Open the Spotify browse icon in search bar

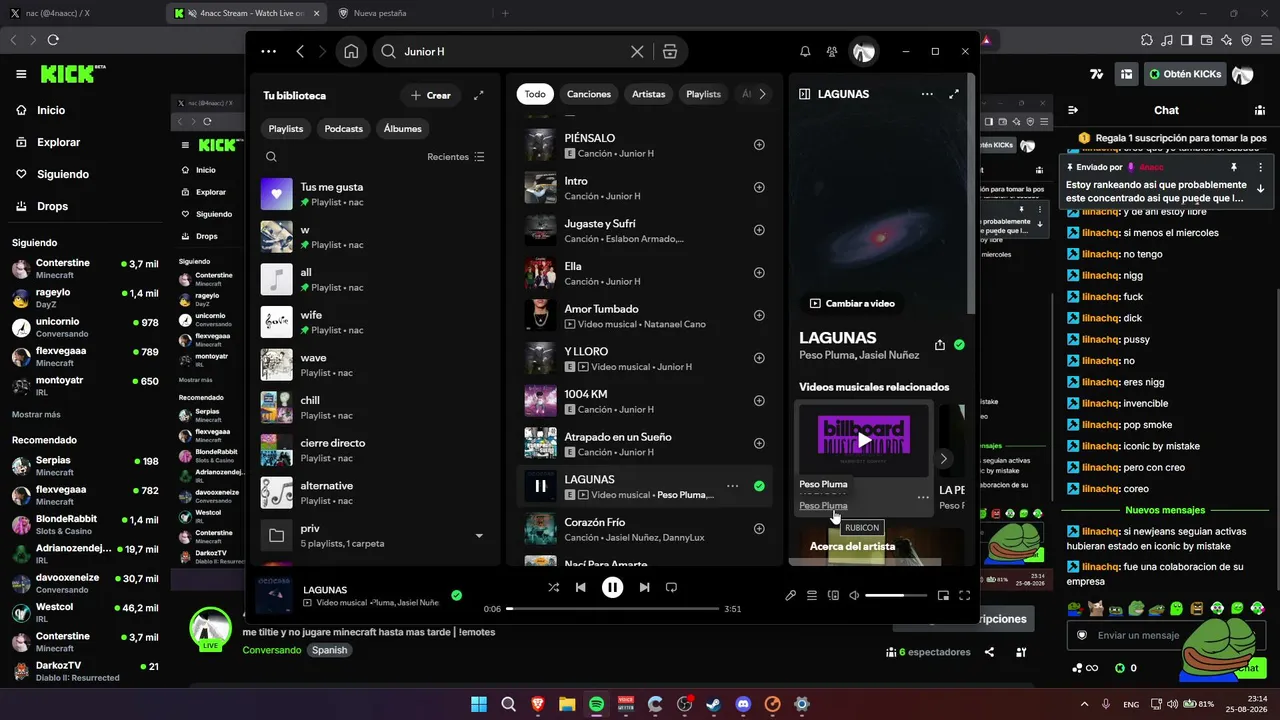coord(670,52)
